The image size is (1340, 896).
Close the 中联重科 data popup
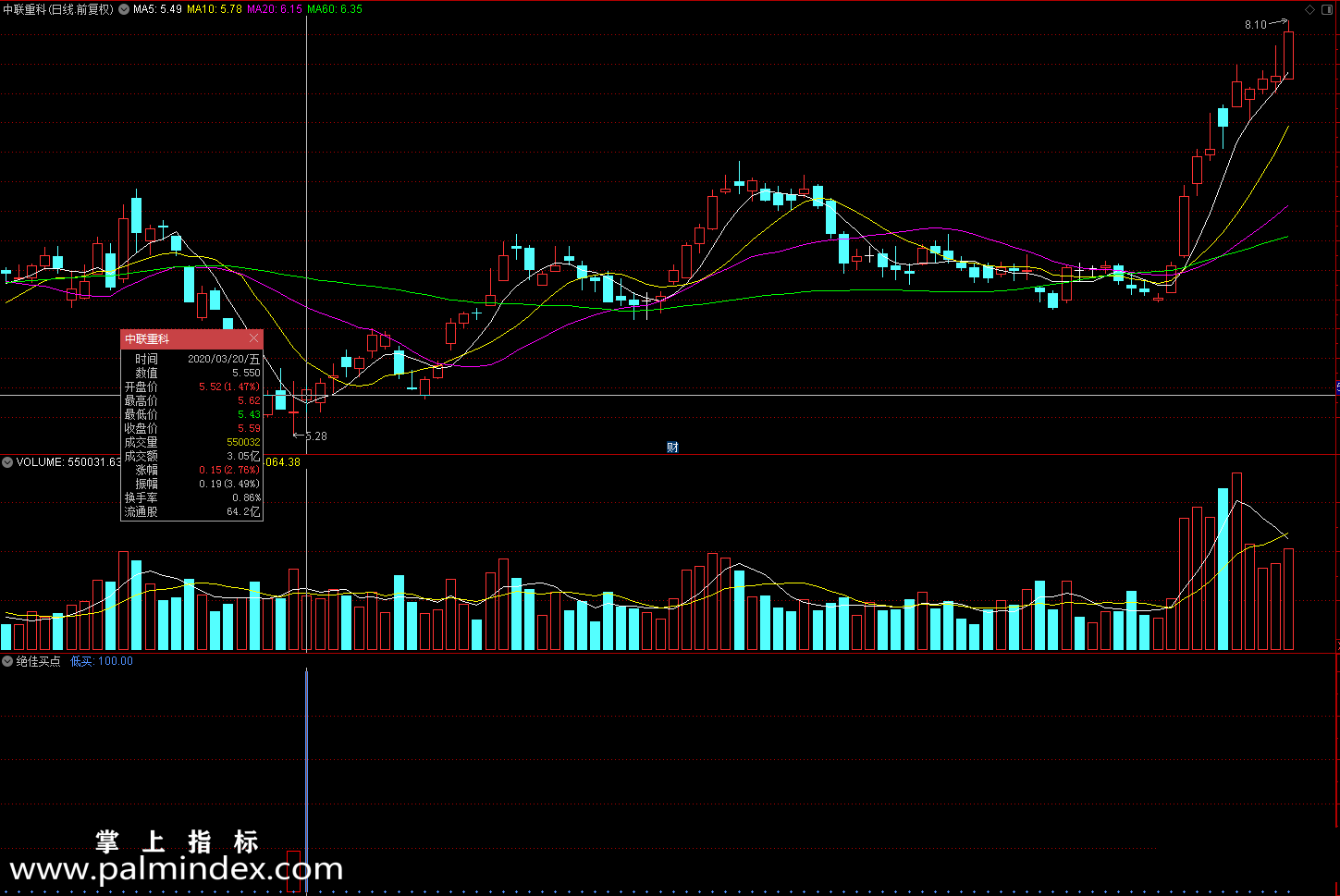tap(253, 339)
